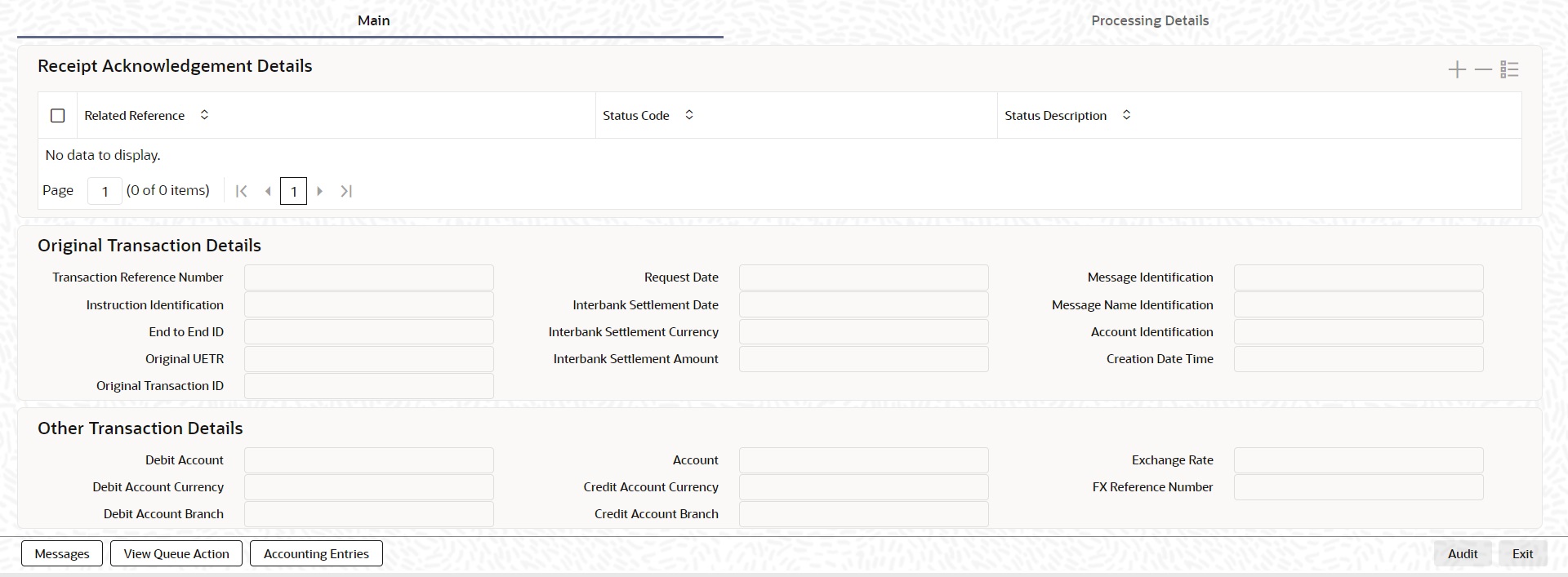Click Debit Account Currency field

[x=369, y=487]
